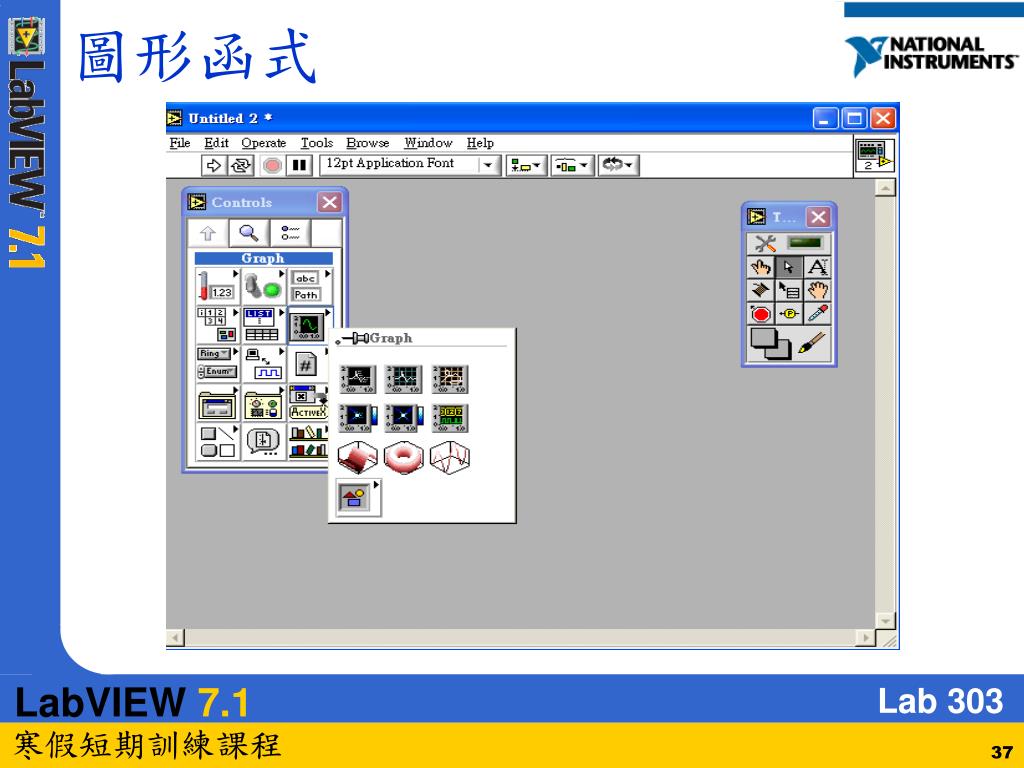Image resolution: width=1024 pixels, height=768 pixels.
Task: Open the Array & Cluster subpalette
Action: [x=217, y=325]
